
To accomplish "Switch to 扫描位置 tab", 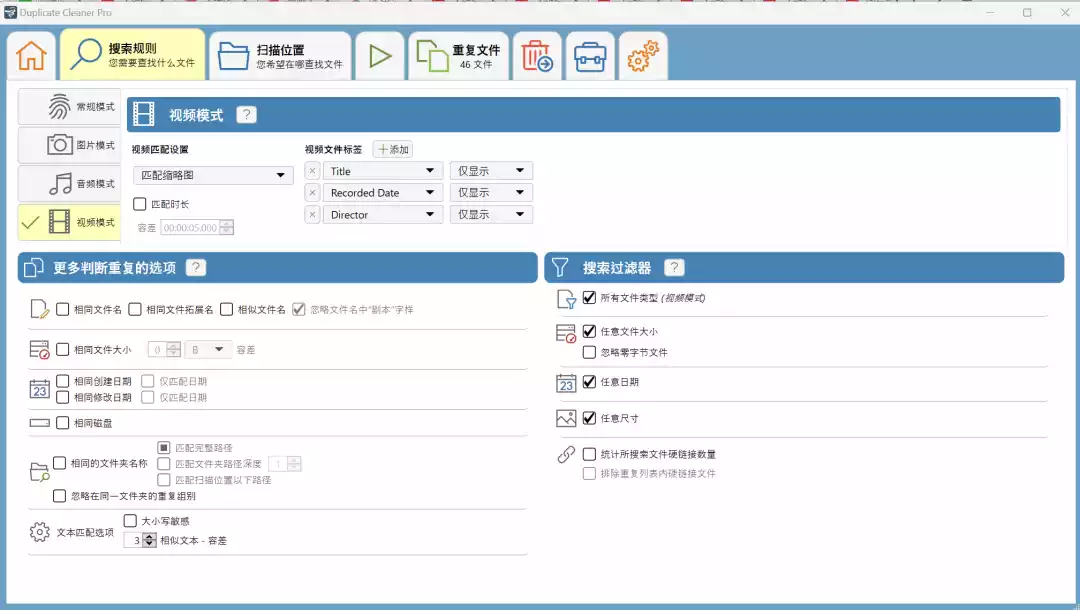I will [x=279, y=56].
